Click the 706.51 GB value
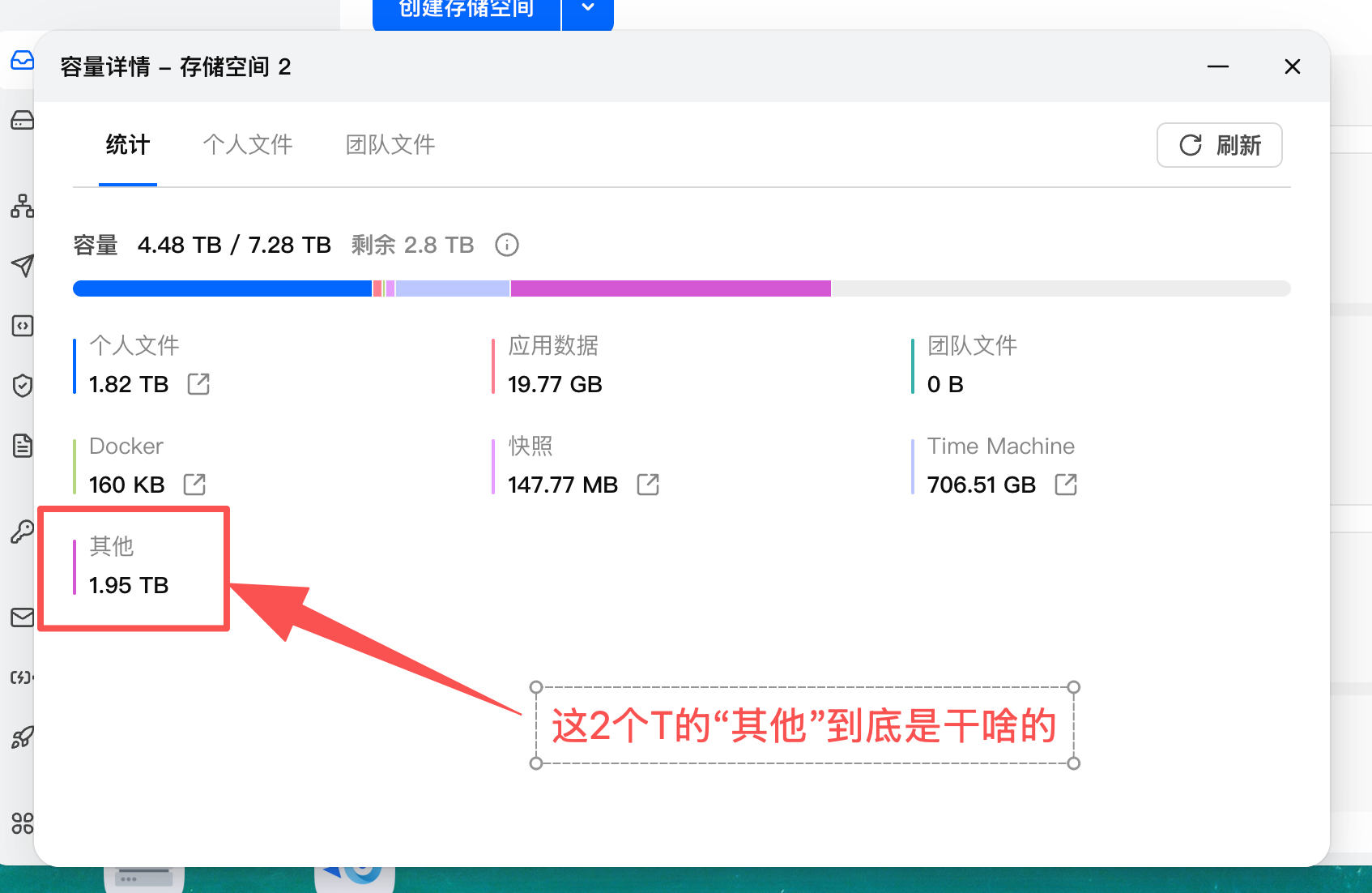Screen dimensions: 1372x893 [982, 485]
